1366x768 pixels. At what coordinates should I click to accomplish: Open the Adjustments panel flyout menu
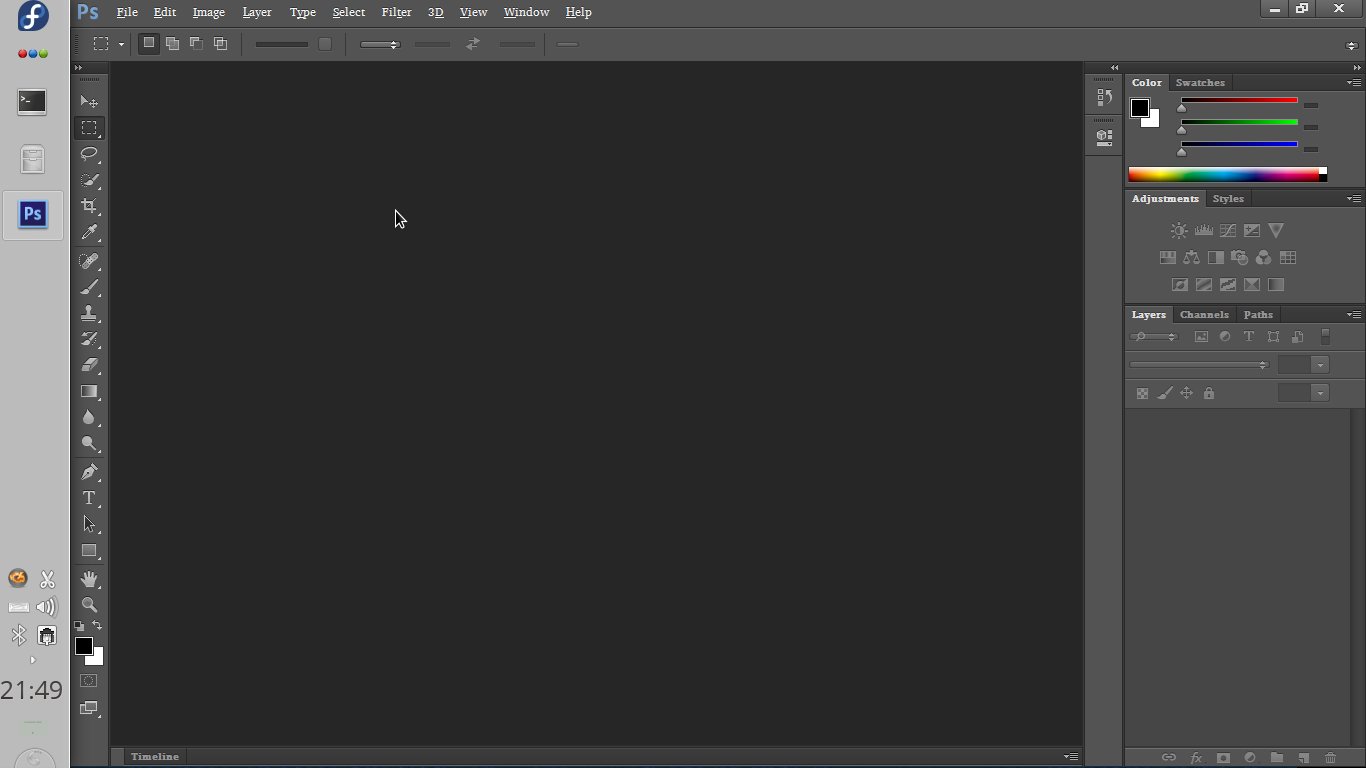point(1353,198)
